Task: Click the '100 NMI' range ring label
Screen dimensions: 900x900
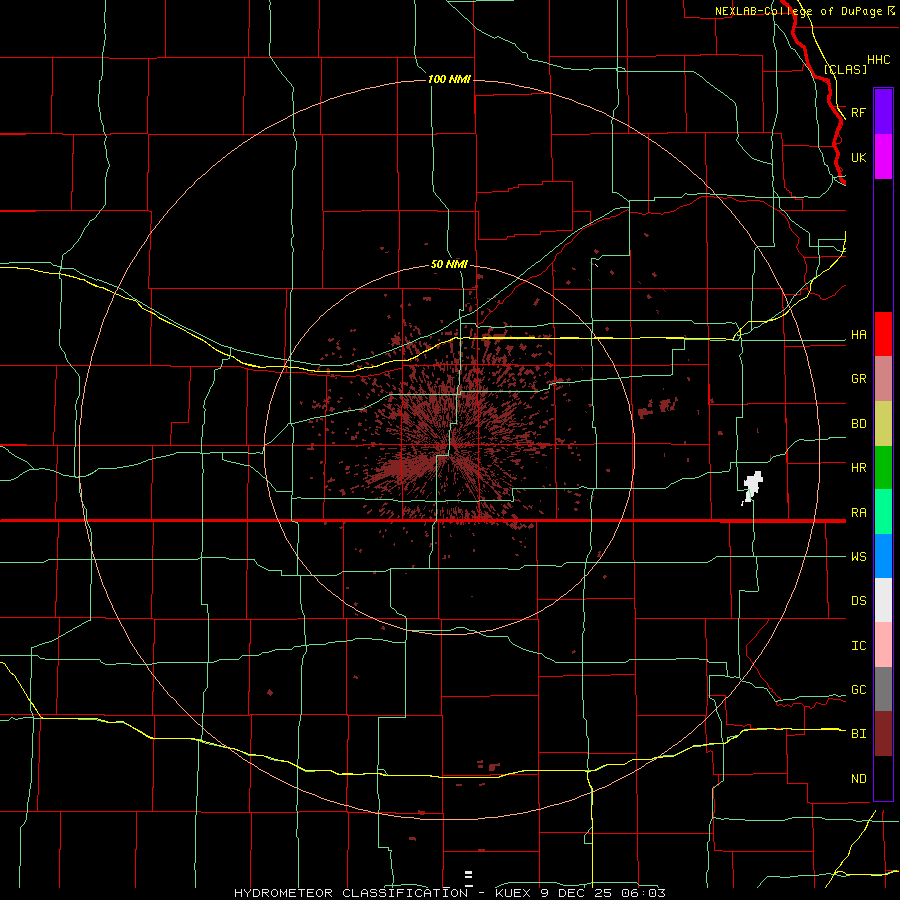Action: (x=449, y=79)
